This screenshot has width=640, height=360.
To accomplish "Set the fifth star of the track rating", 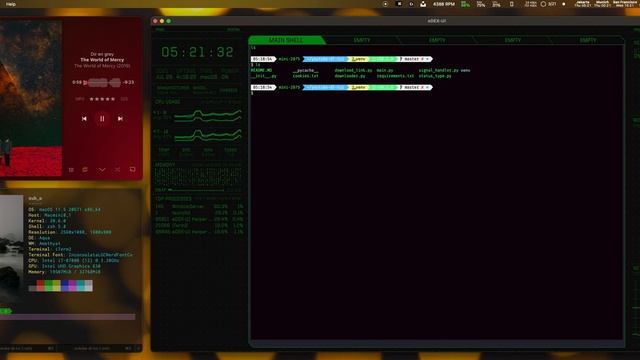I will [x=113, y=99].
